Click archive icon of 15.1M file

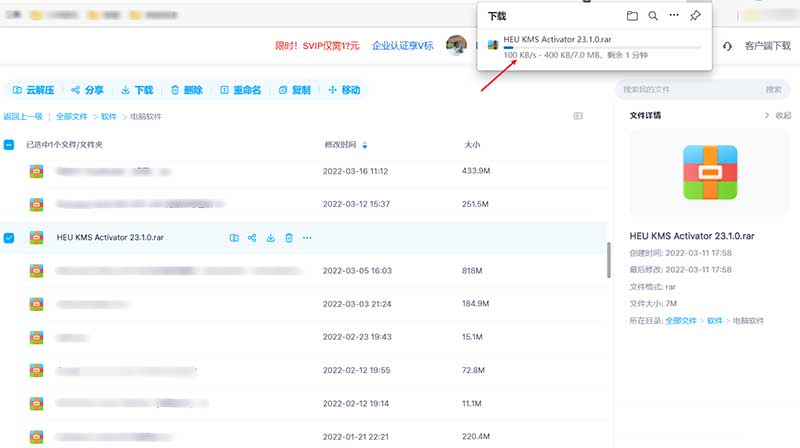point(36,337)
